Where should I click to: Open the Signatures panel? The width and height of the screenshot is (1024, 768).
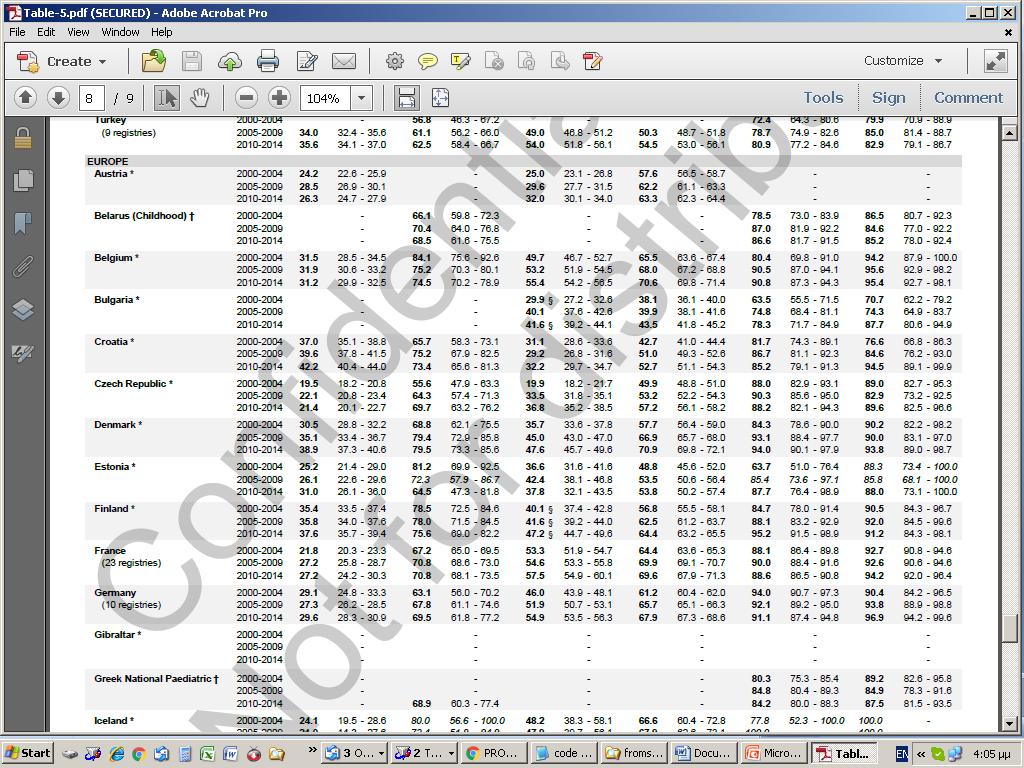coord(23,353)
